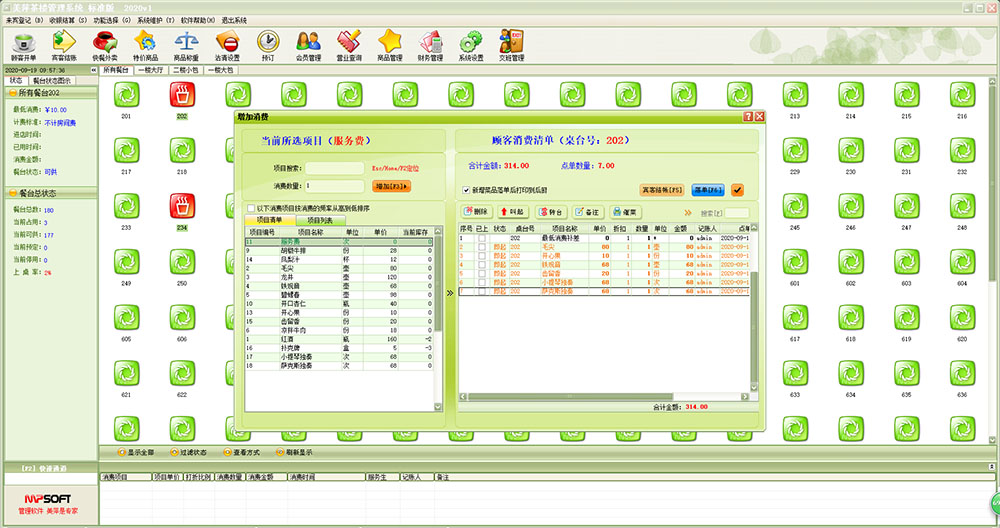Click the 落单[F6] button

coord(707,189)
